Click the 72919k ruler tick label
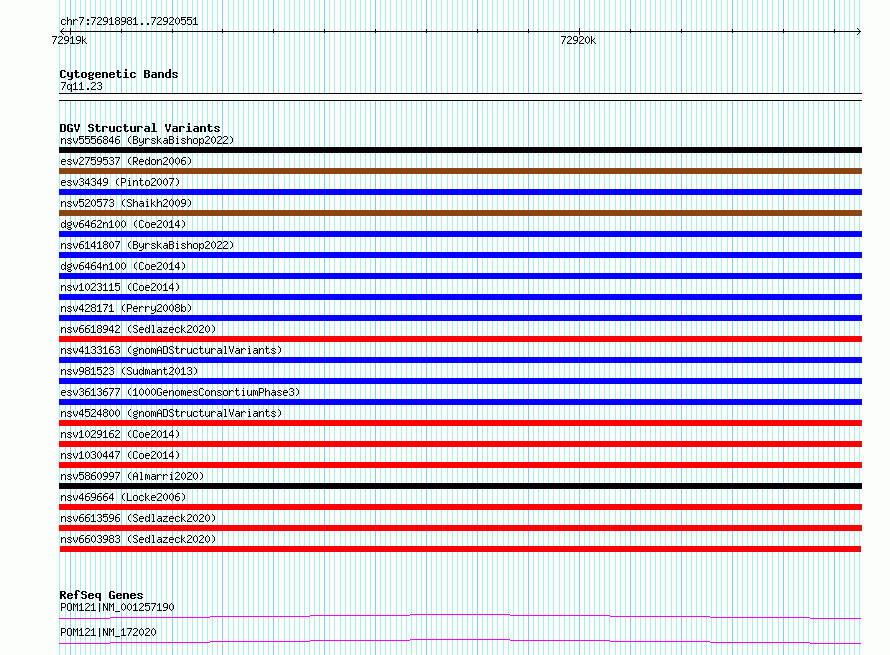This screenshot has width=890, height=655. (x=69, y=40)
